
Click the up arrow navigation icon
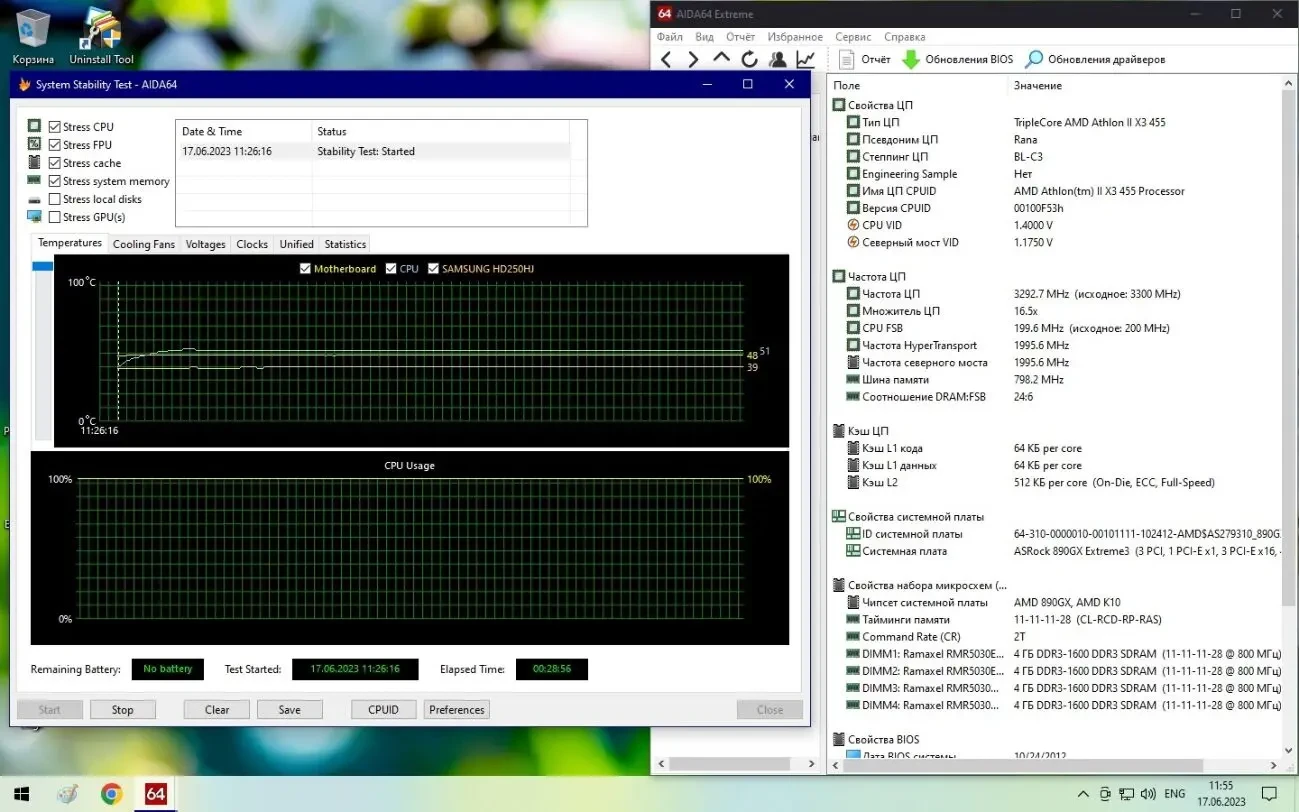(x=722, y=58)
